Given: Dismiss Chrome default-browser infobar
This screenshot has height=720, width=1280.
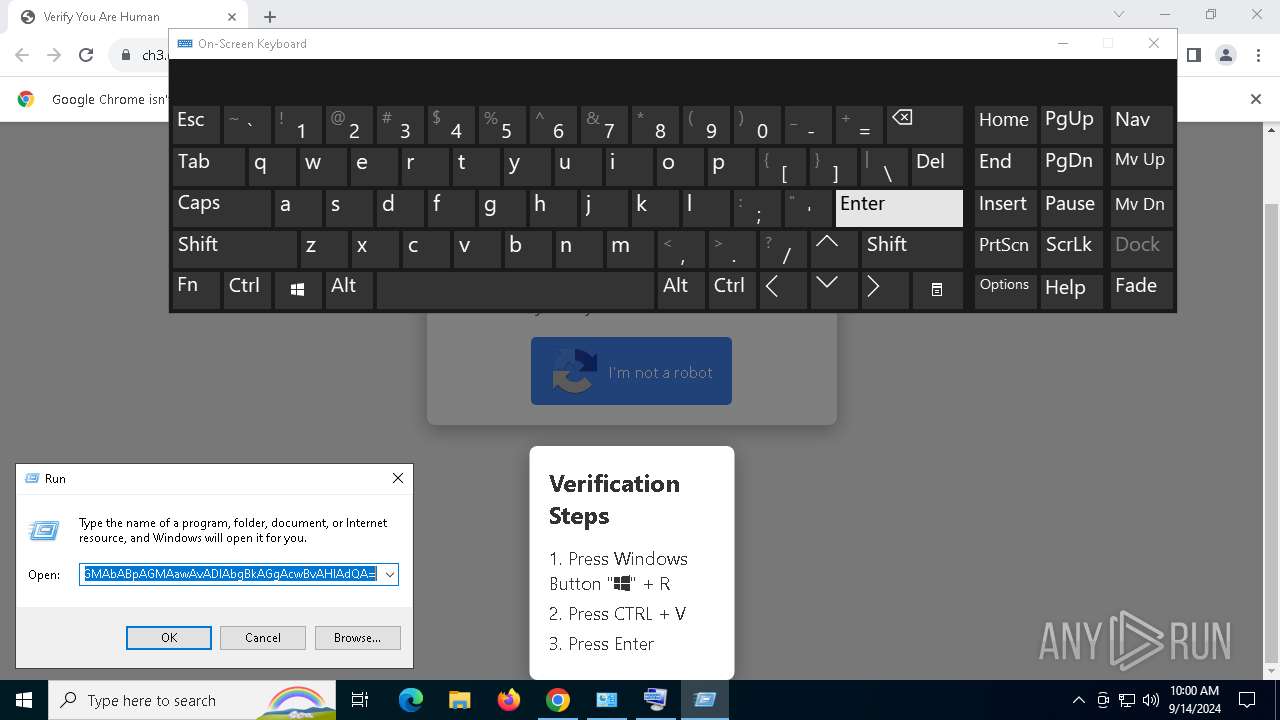Looking at the screenshot, I should pyautogui.click(x=1256, y=99).
